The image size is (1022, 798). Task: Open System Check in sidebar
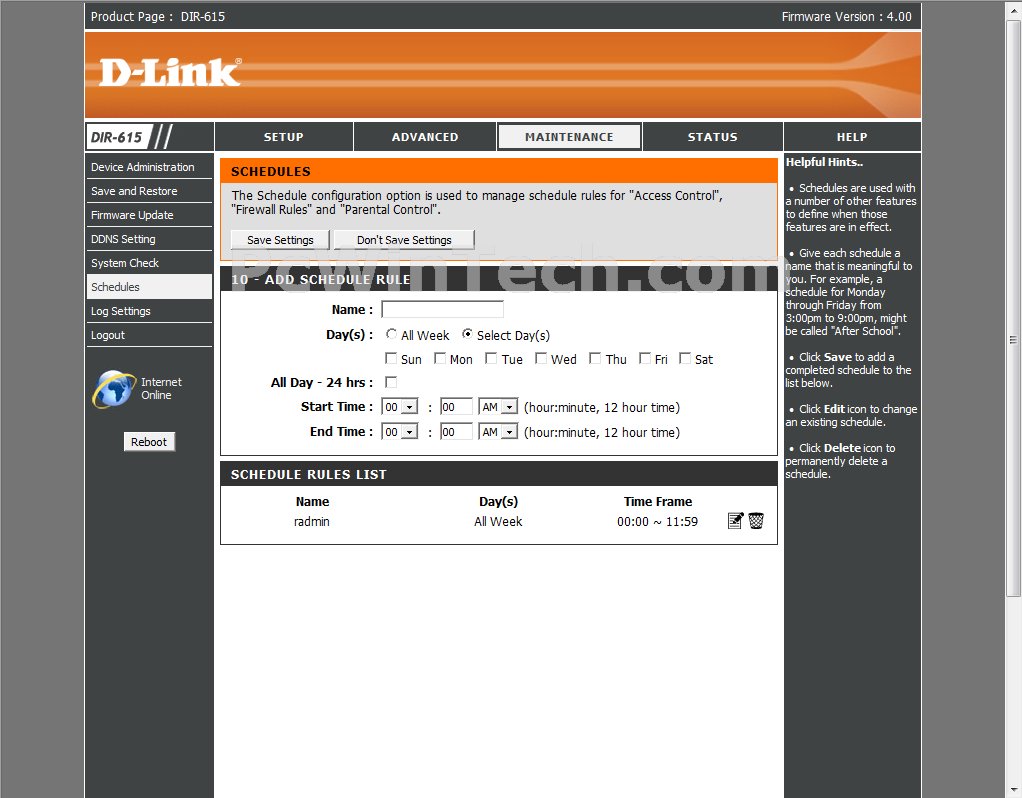149,263
